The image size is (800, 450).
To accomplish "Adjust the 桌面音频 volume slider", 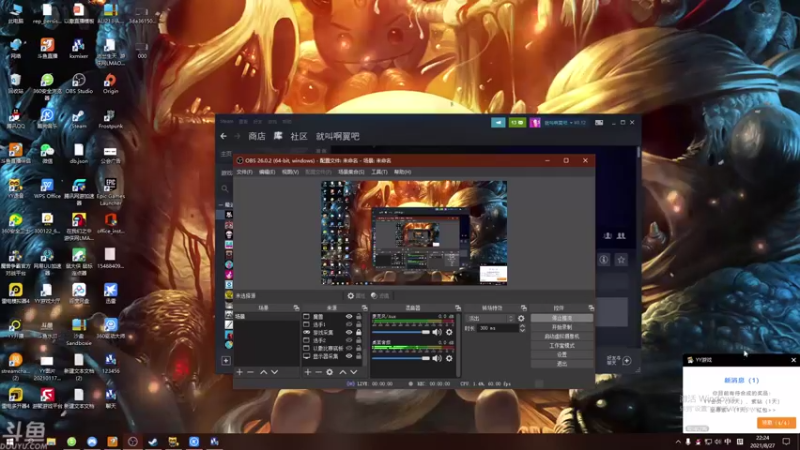I will coord(401,359).
